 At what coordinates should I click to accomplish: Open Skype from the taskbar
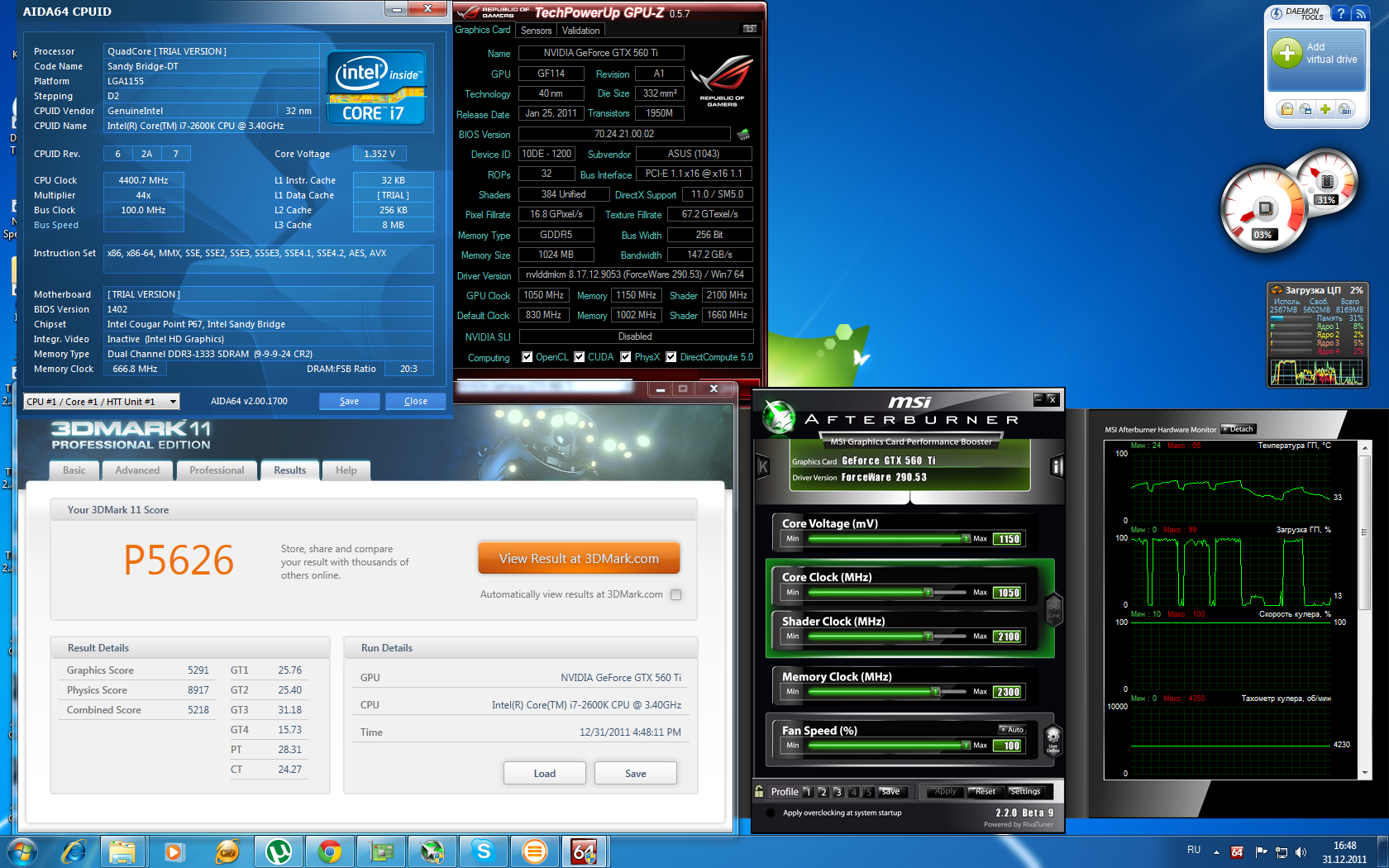pos(484,851)
